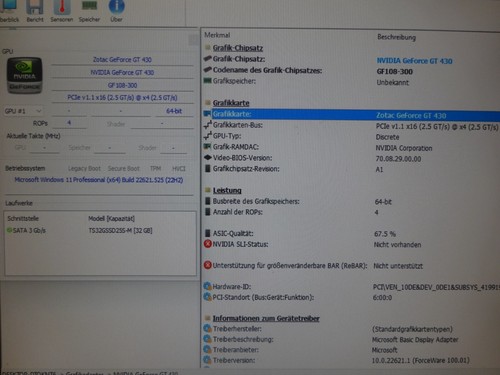Image resolution: width=500 pixels, height=375 pixels.
Task: Click the ReBAR support red icon
Action: tap(207, 265)
